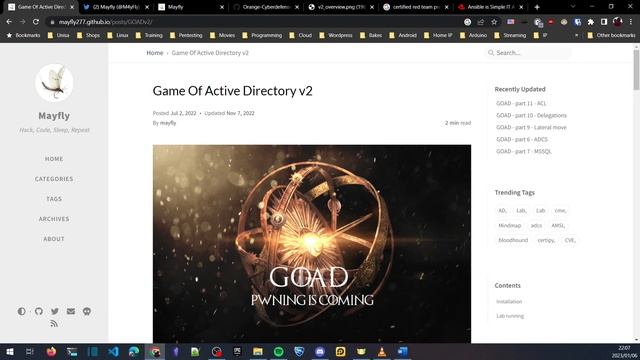Click the address bar URL

coord(105,22)
